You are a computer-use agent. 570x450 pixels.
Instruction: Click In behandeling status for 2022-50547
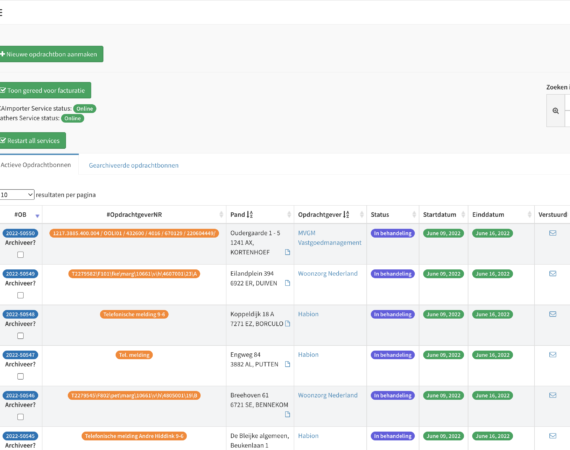click(x=393, y=355)
